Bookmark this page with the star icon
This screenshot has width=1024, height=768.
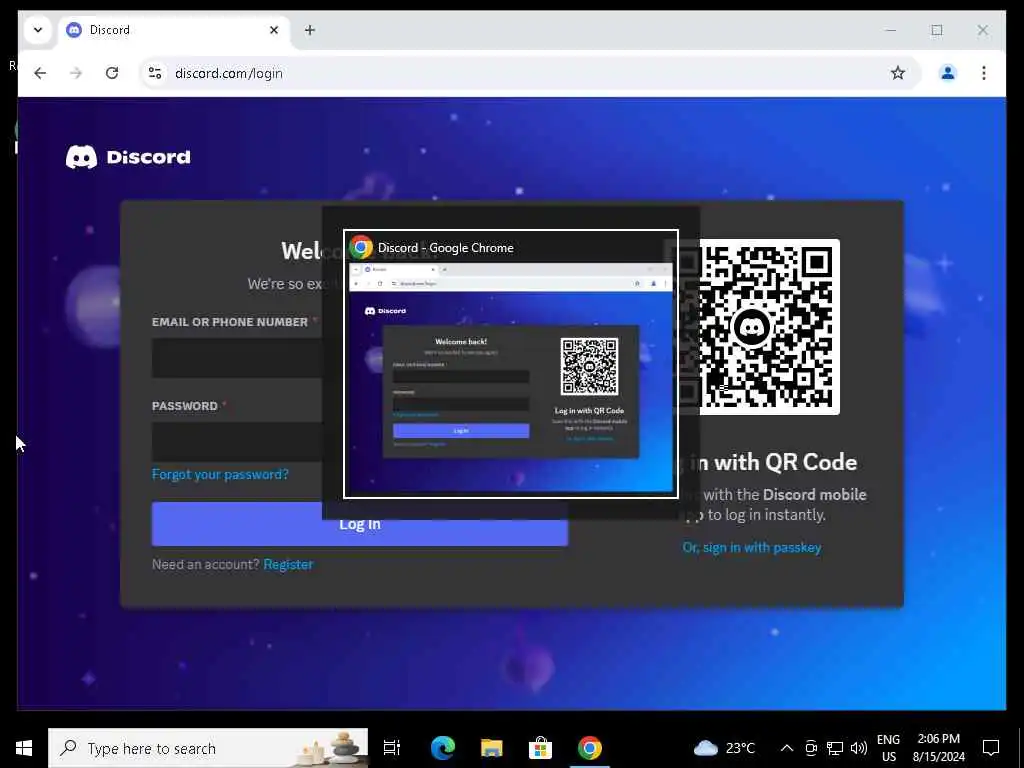[x=898, y=73]
